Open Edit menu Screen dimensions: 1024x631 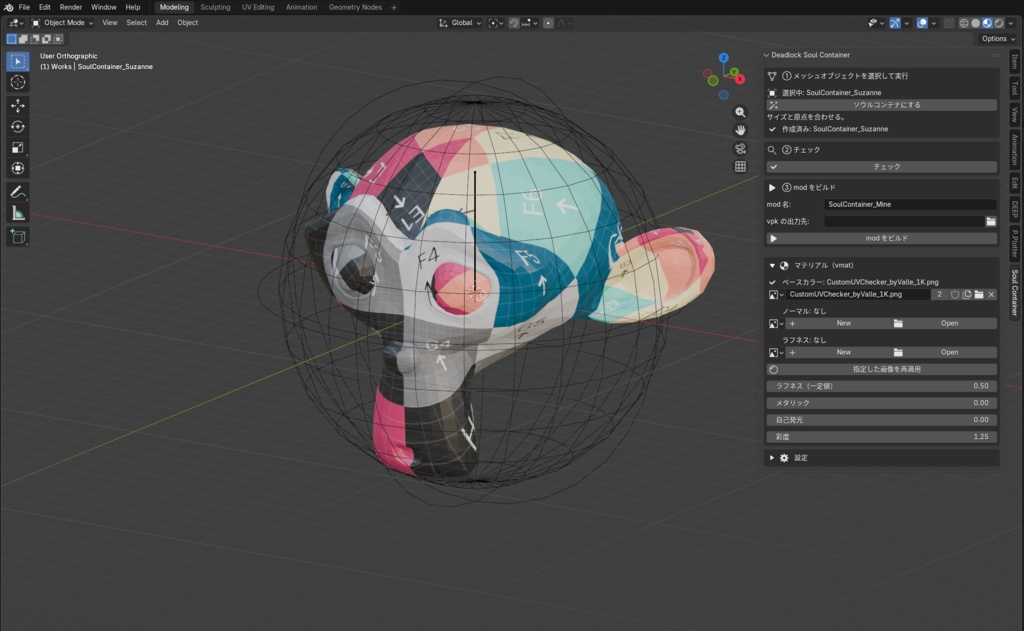click(44, 7)
